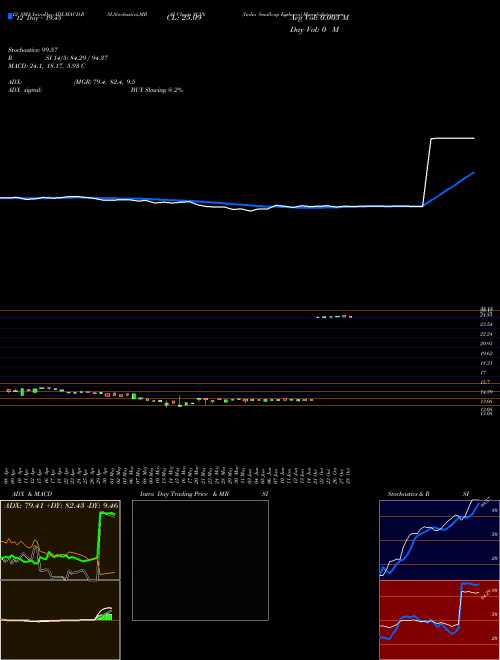Screen dimensions: 500x660
Task: Click the 'Stochastics: 99.57' reading
Action: [x=33, y=50]
